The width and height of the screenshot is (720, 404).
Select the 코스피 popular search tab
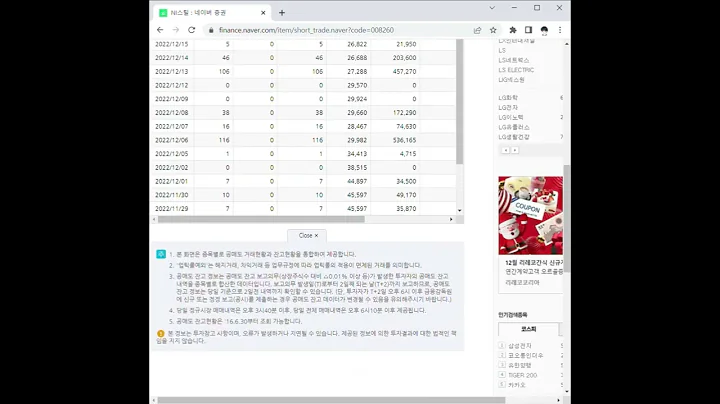click(x=529, y=329)
